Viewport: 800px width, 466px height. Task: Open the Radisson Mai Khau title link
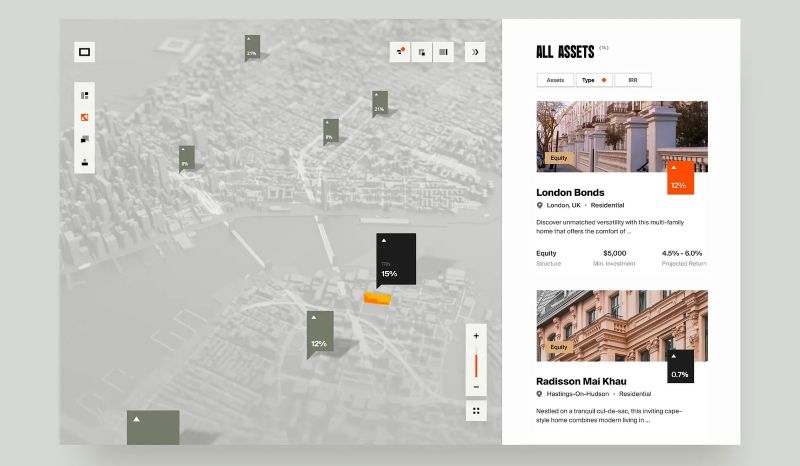pyautogui.click(x=581, y=381)
